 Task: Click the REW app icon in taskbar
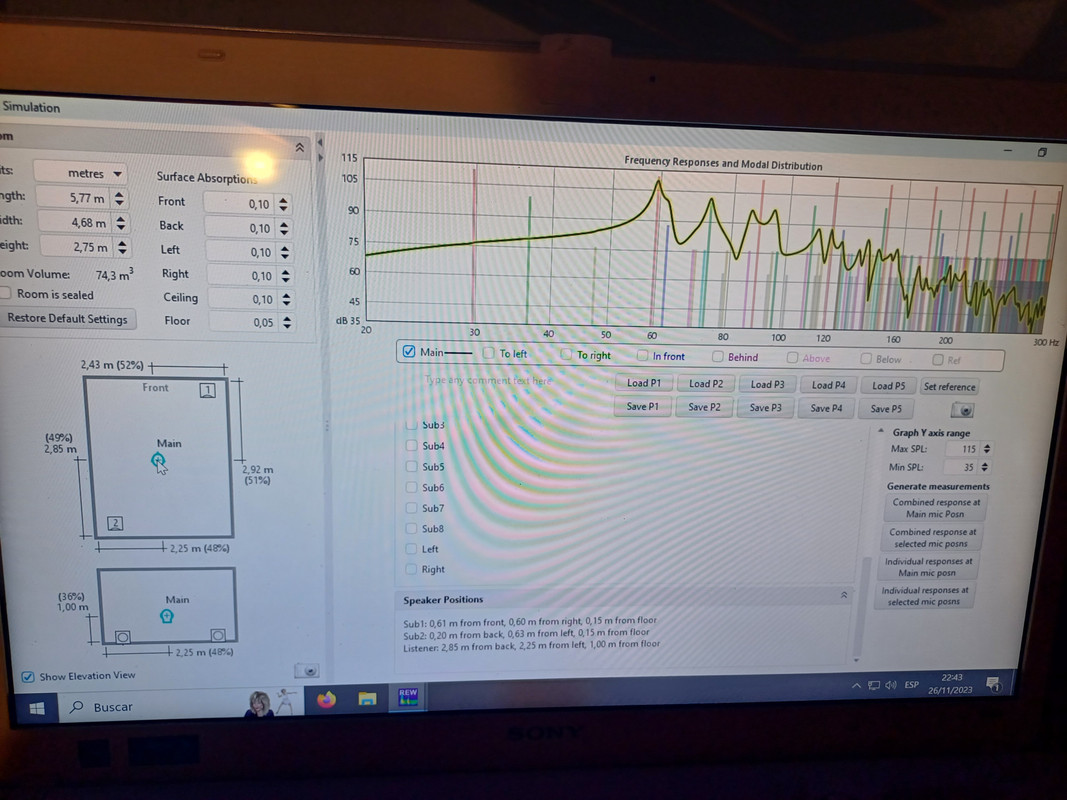click(408, 697)
